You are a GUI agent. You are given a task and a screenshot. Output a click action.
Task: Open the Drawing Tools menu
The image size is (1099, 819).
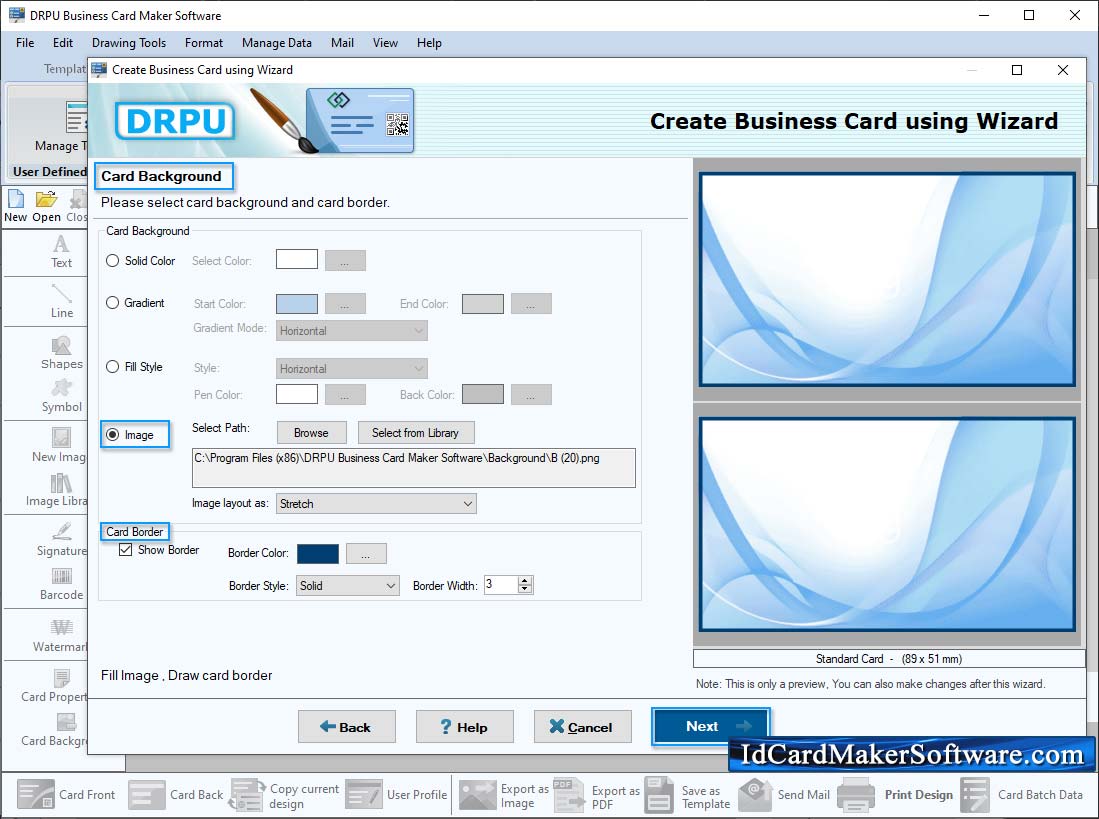tap(129, 43)
